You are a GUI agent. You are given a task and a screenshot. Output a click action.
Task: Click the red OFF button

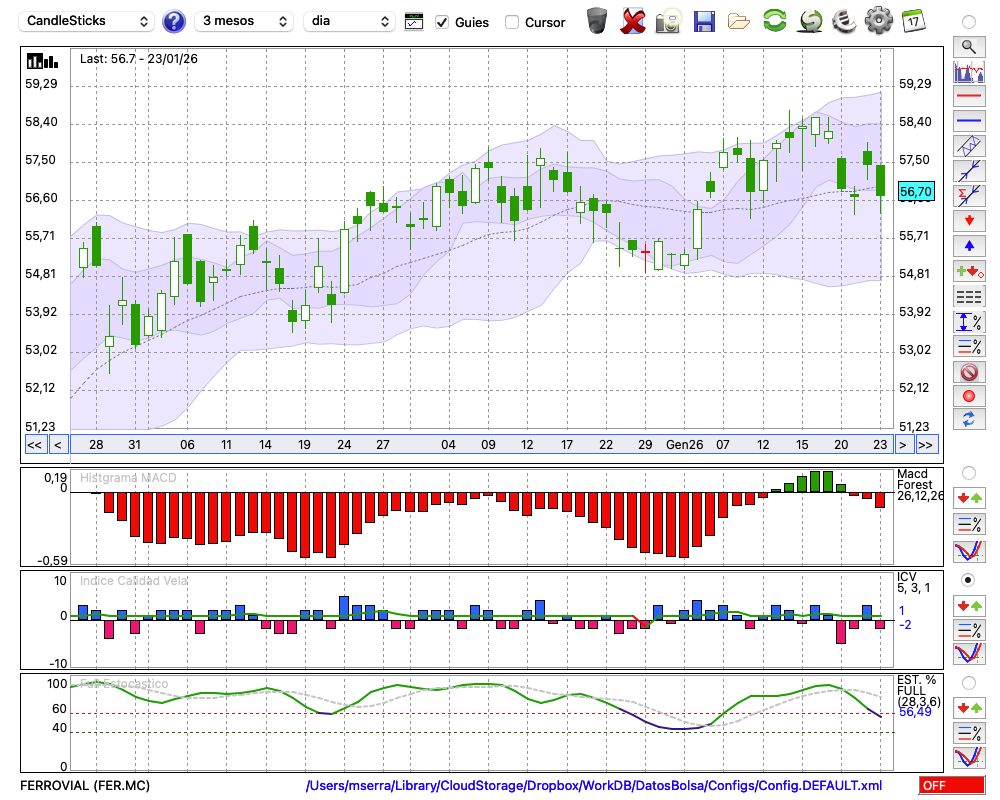[951, 786]
